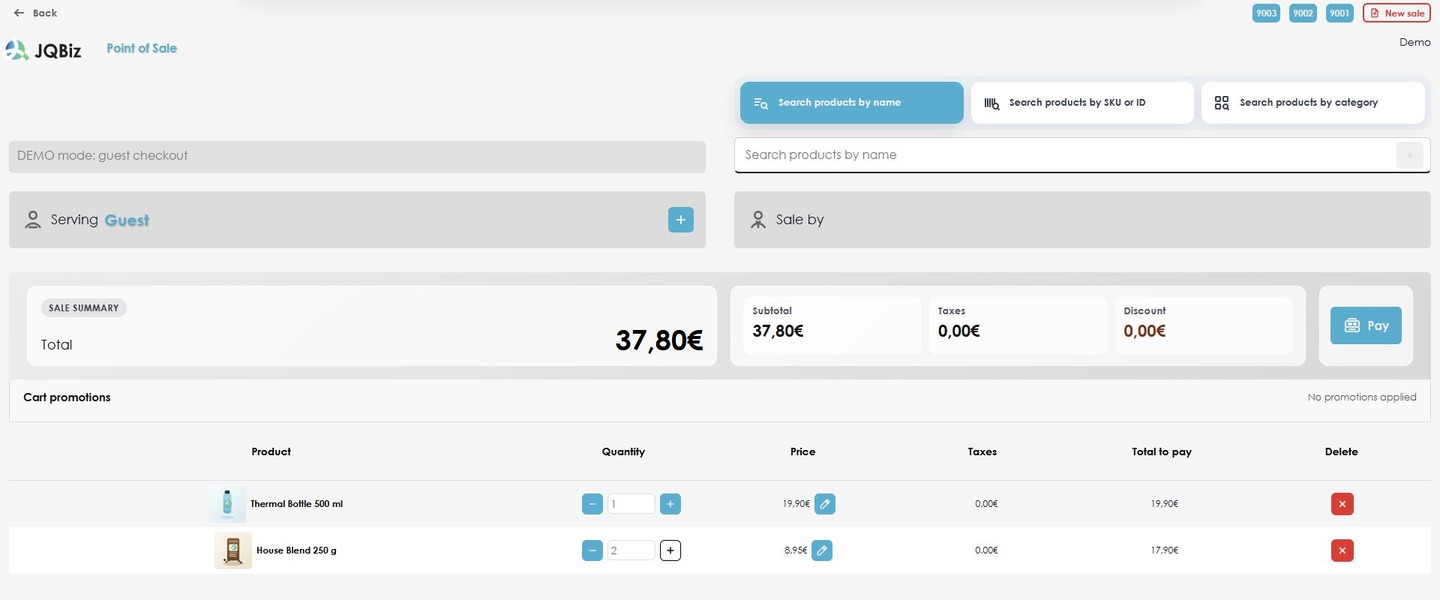Select Search products by SKU or ID
The width and height of the screenshot is (1440, 600).
[x=1082, y=103]
